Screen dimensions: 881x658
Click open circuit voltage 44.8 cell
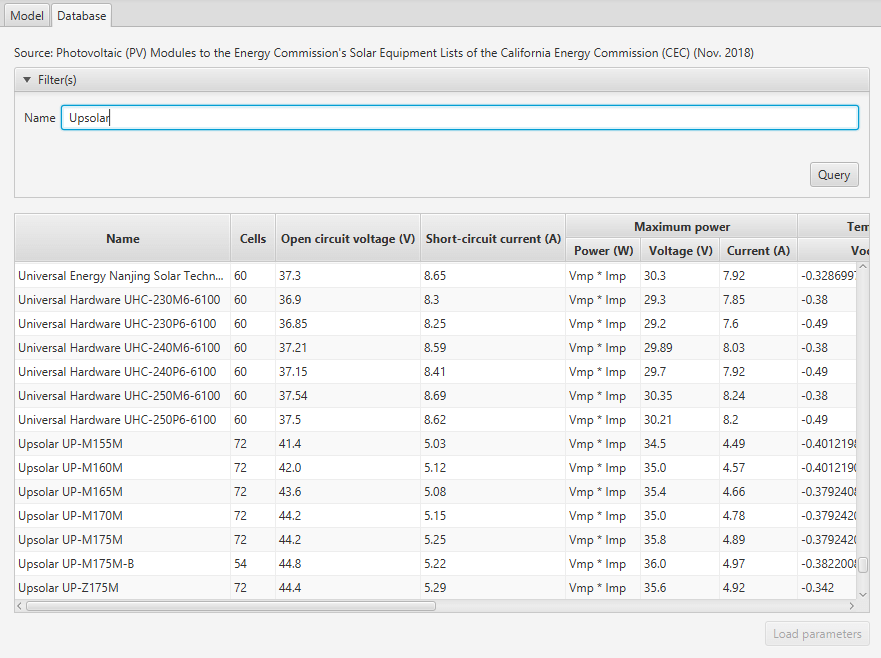point(348,564)
